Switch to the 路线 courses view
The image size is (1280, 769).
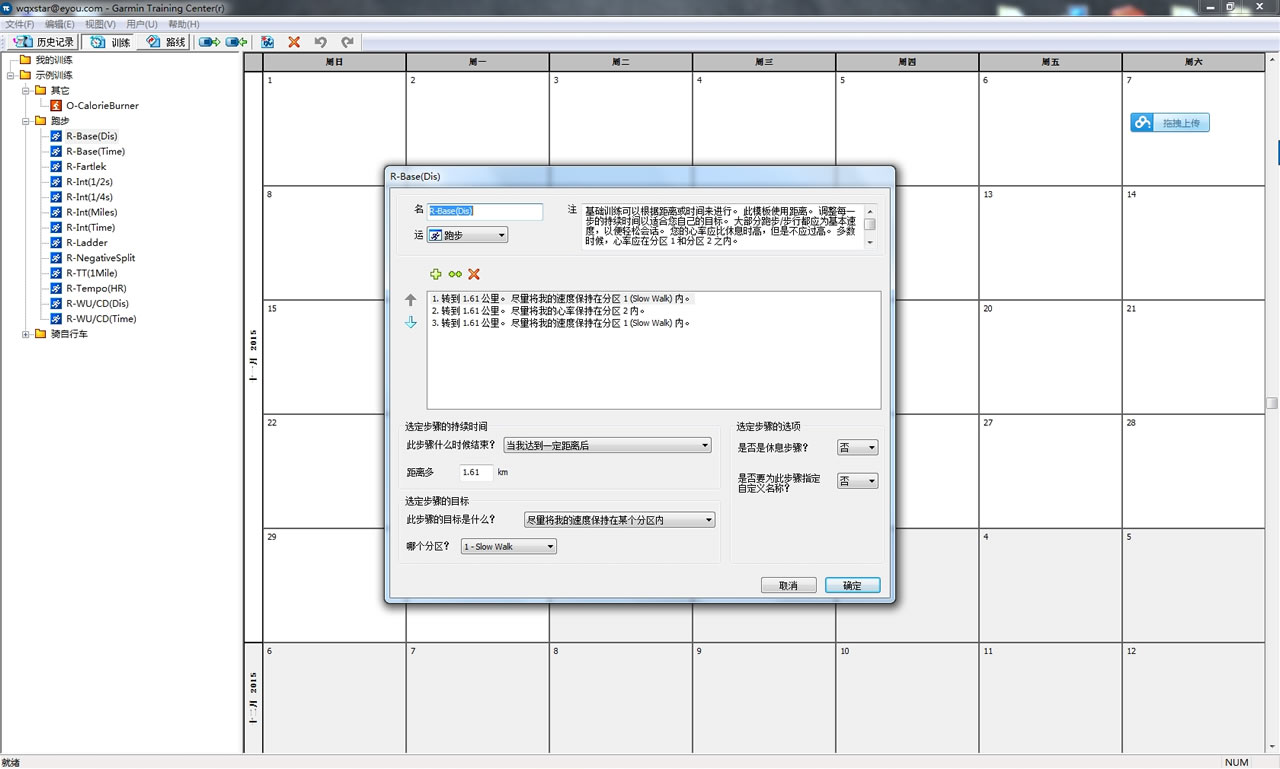click(165, 42)
